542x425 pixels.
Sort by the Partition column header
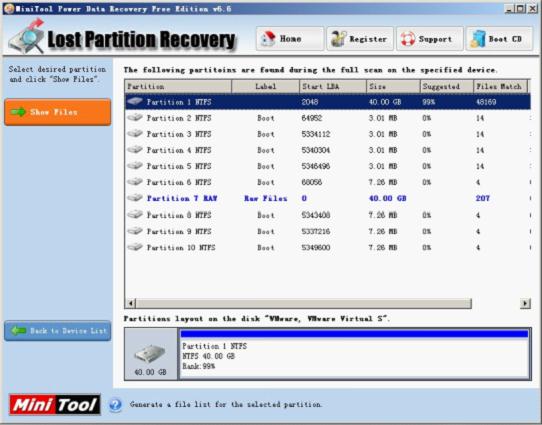[178, 86]
